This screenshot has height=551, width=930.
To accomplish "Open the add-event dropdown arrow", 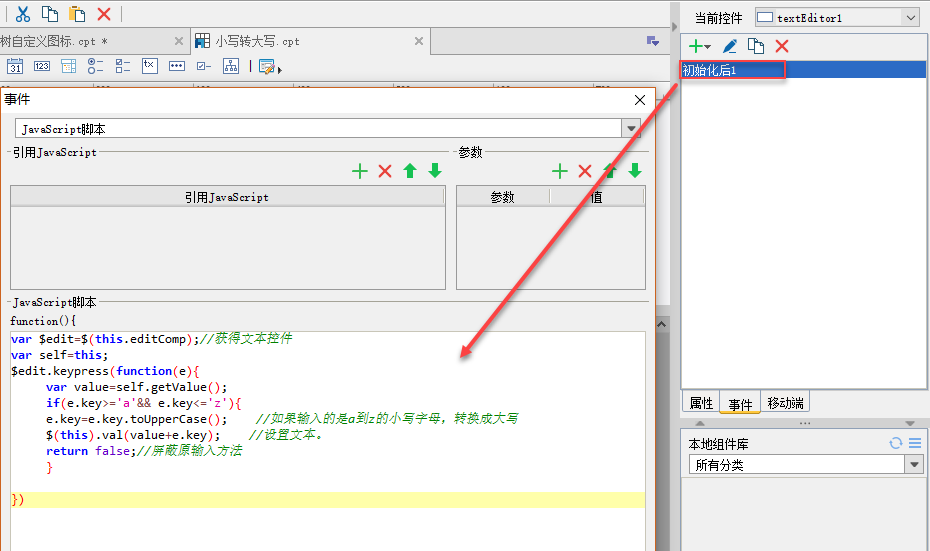I will [708, 47].
